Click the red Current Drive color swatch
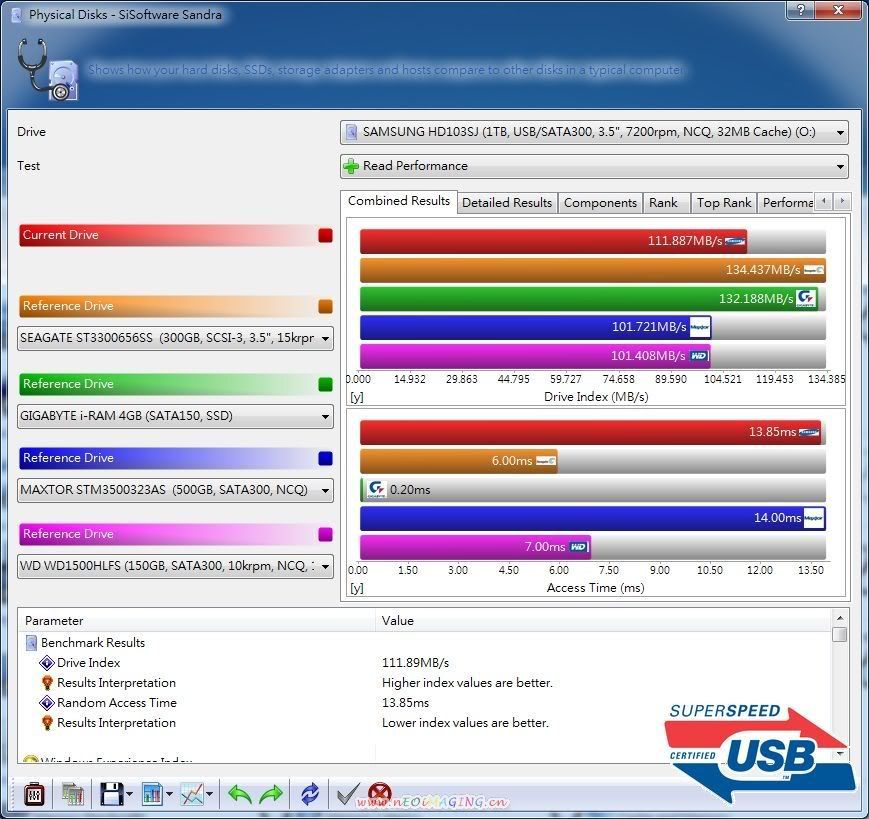869x819 pixels. (x=325, y=236)
